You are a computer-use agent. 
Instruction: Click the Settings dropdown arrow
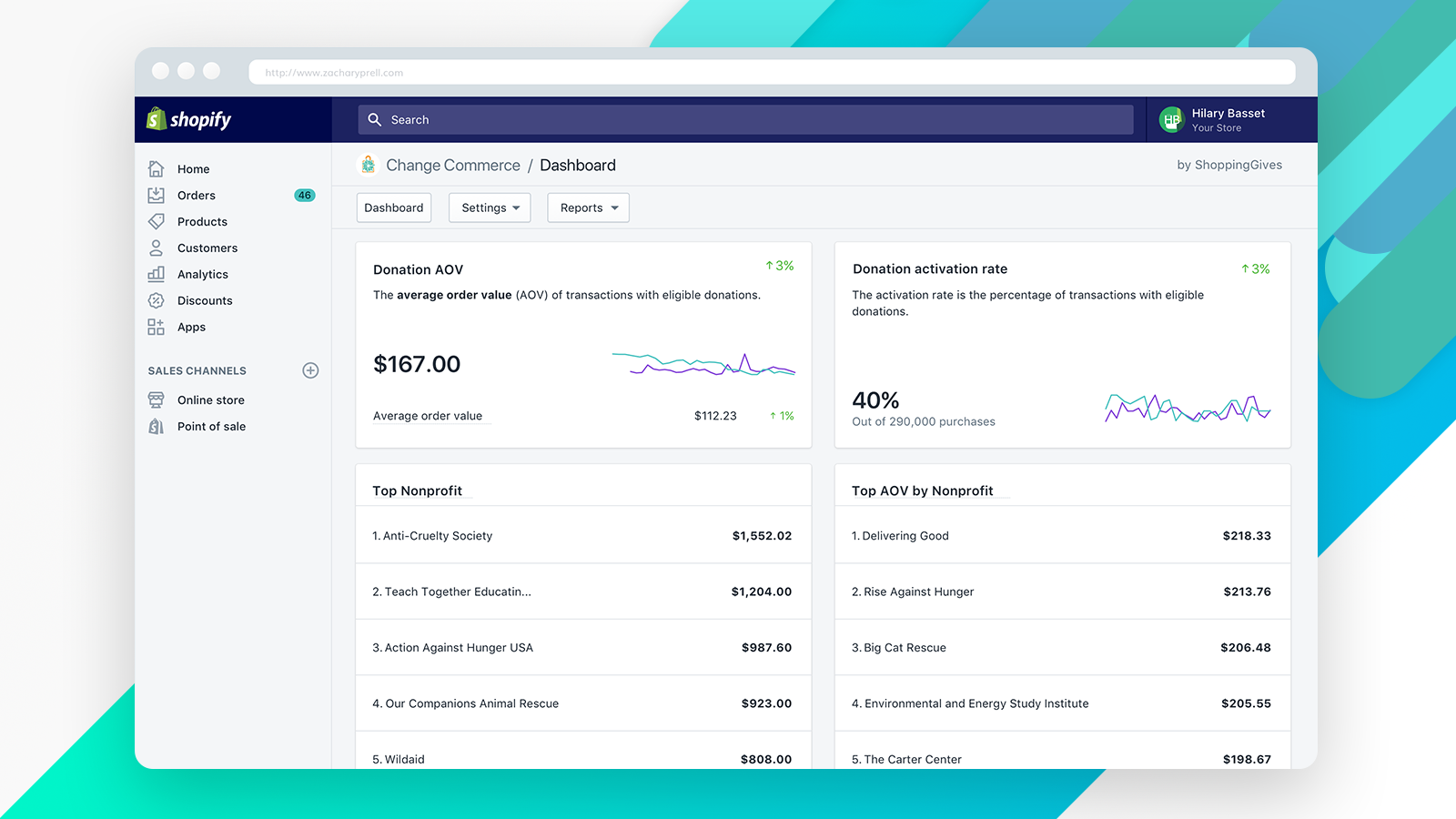point(517,208)
